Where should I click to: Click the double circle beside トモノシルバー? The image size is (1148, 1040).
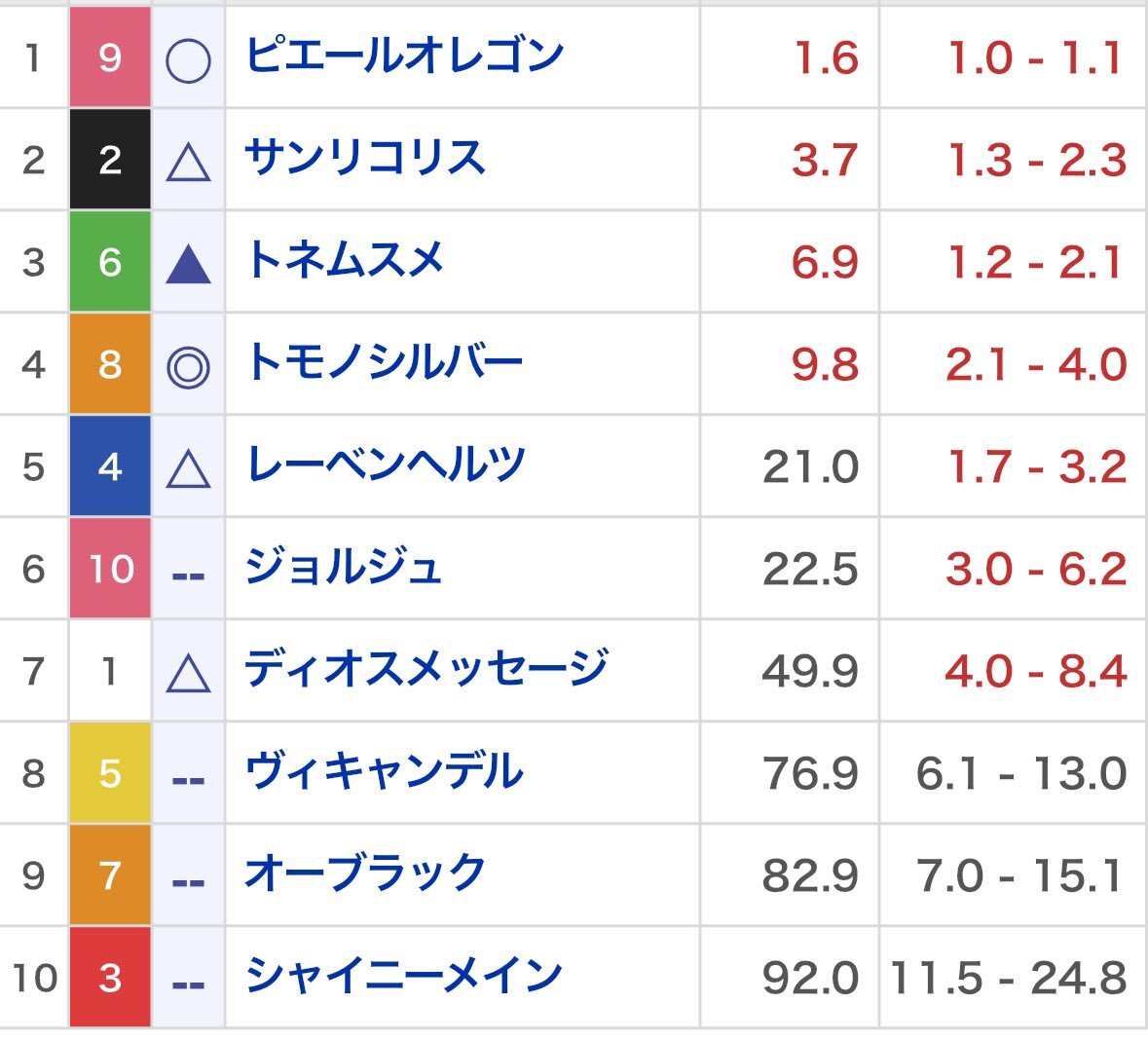[188, 367]
